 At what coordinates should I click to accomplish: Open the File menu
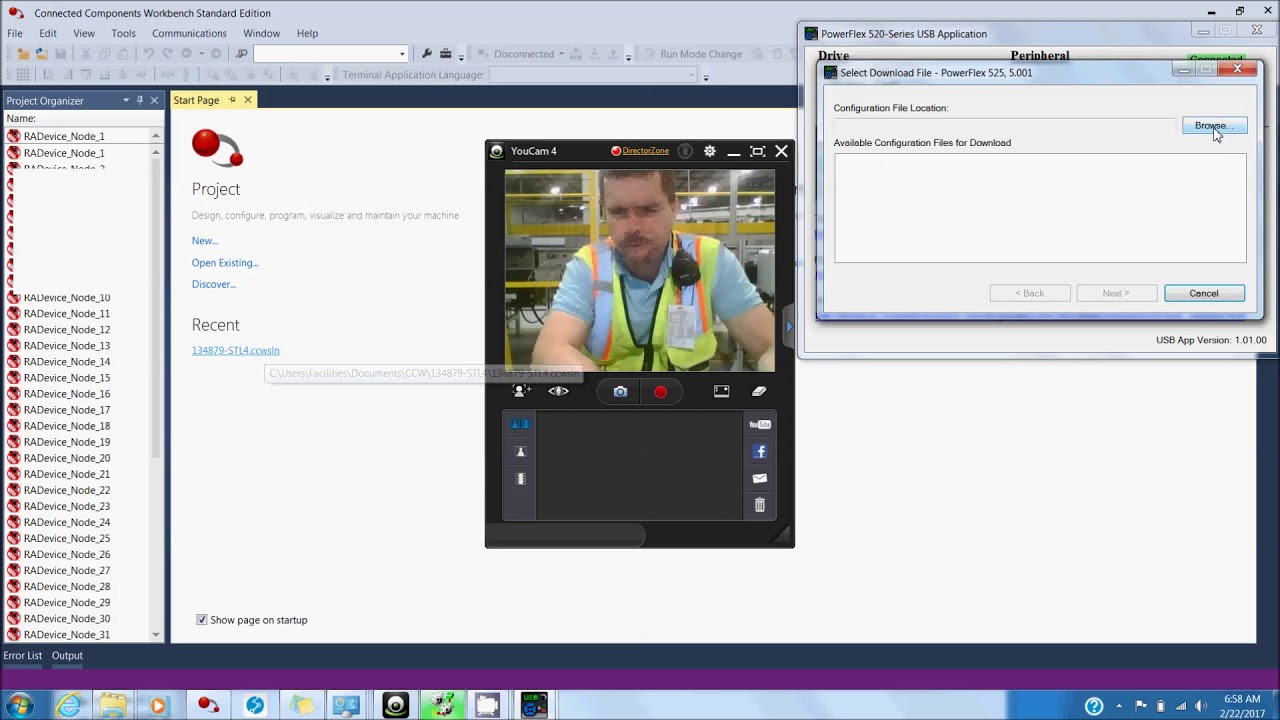tap(15, 33)
